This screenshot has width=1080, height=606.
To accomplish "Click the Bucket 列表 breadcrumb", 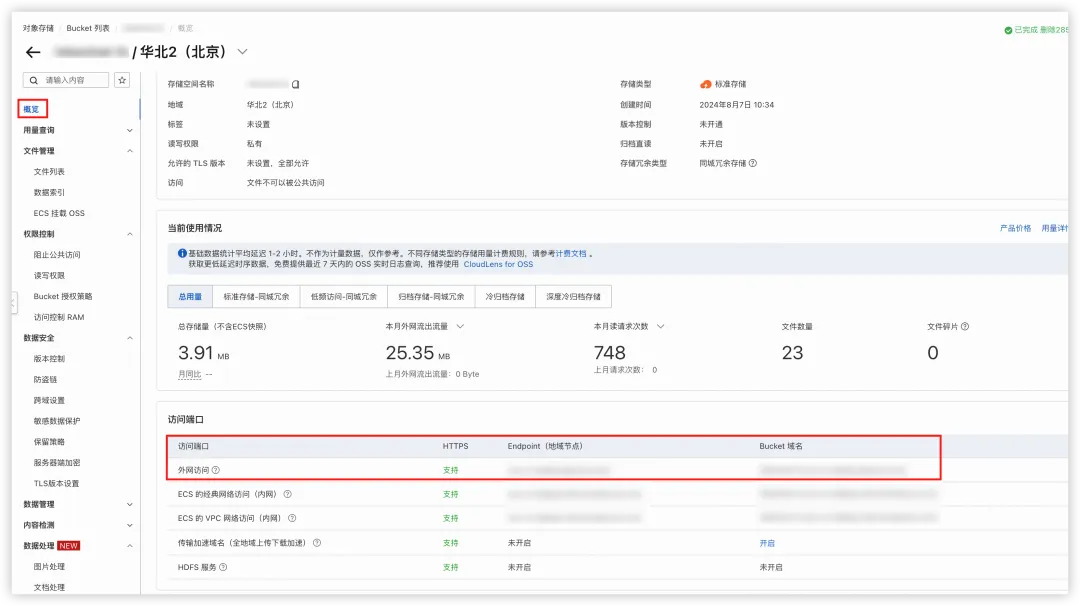I will point(87,28).
